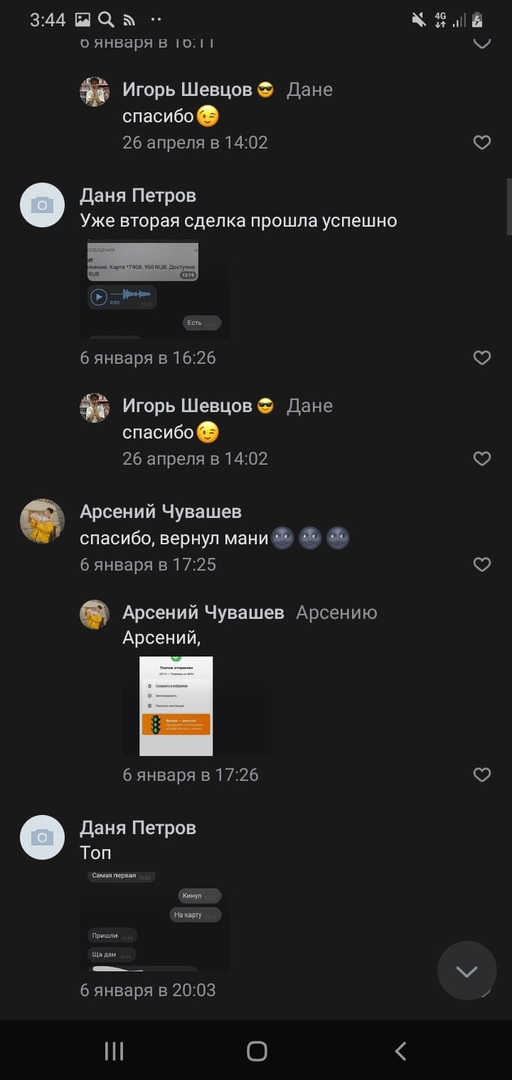Like Даня Петров's 16:26 comment
This screenshot has height=1080, width=512.
[482, 357]
